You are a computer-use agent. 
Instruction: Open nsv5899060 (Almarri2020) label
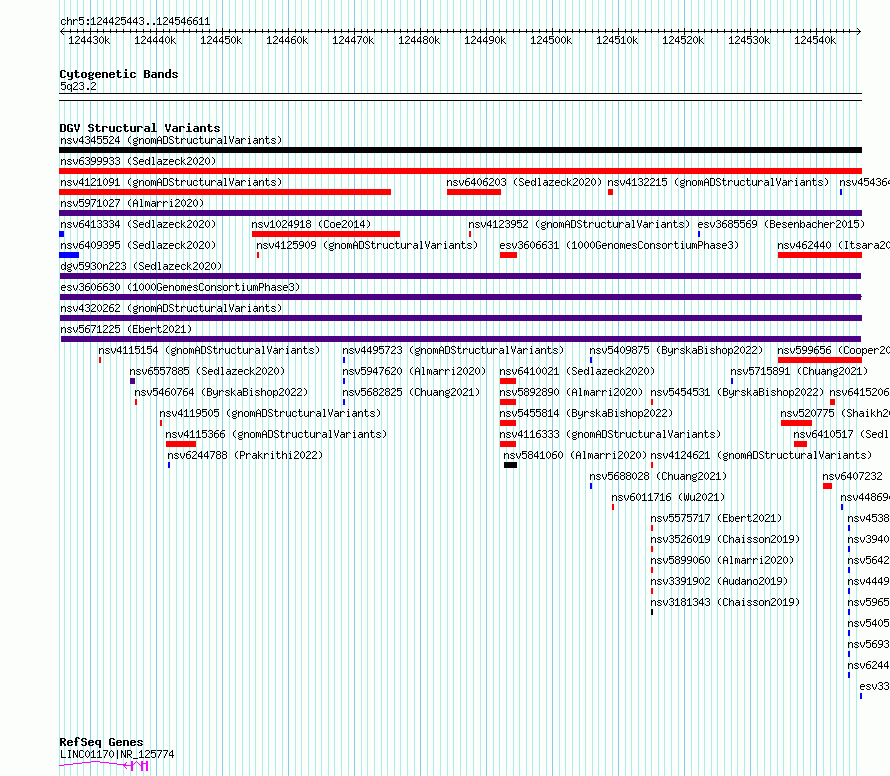722,560
